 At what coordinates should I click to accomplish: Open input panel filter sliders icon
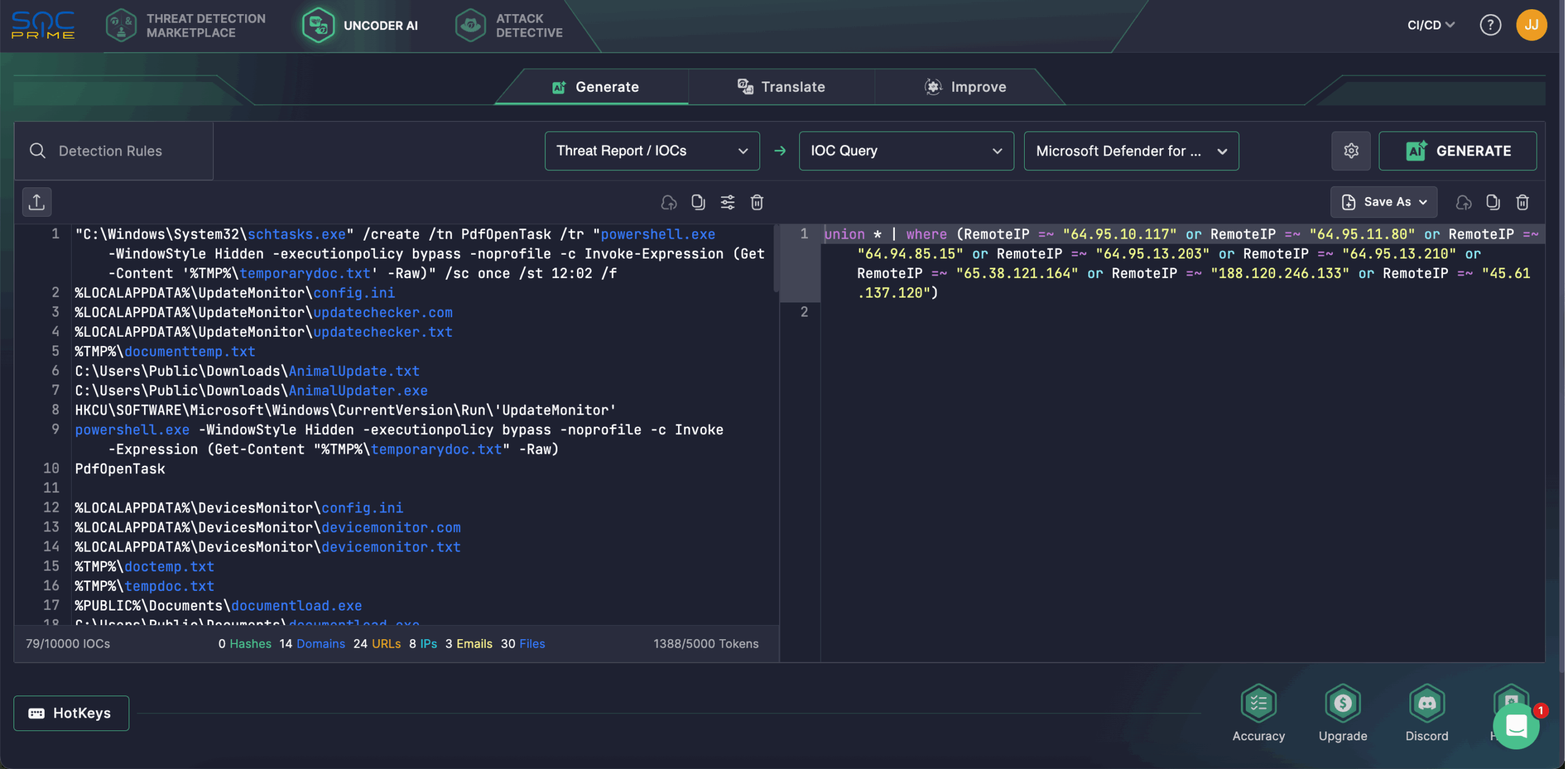pyautogui.click(x=728, y=202)
